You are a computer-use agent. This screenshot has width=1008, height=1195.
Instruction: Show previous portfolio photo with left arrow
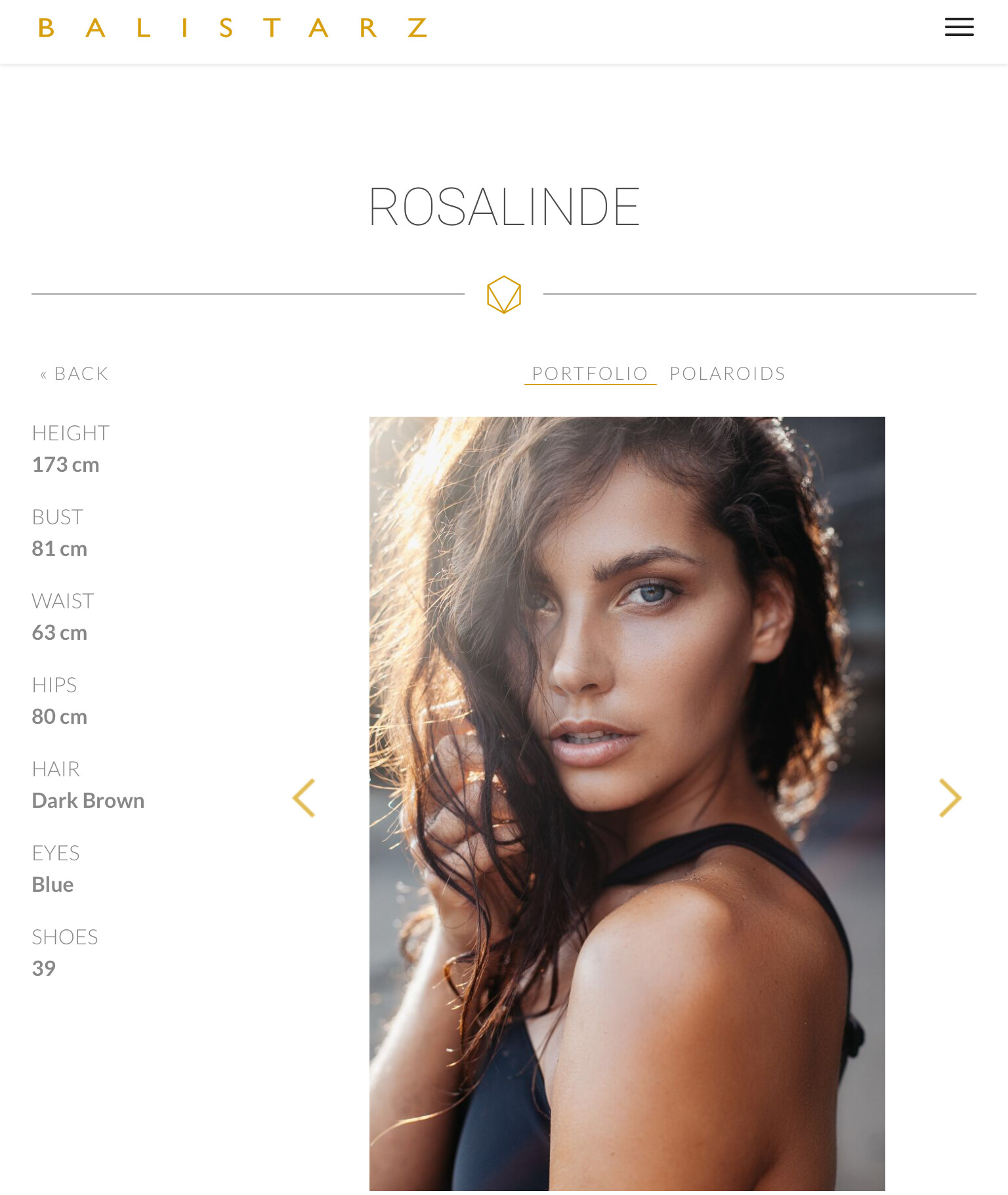point(304,798)
